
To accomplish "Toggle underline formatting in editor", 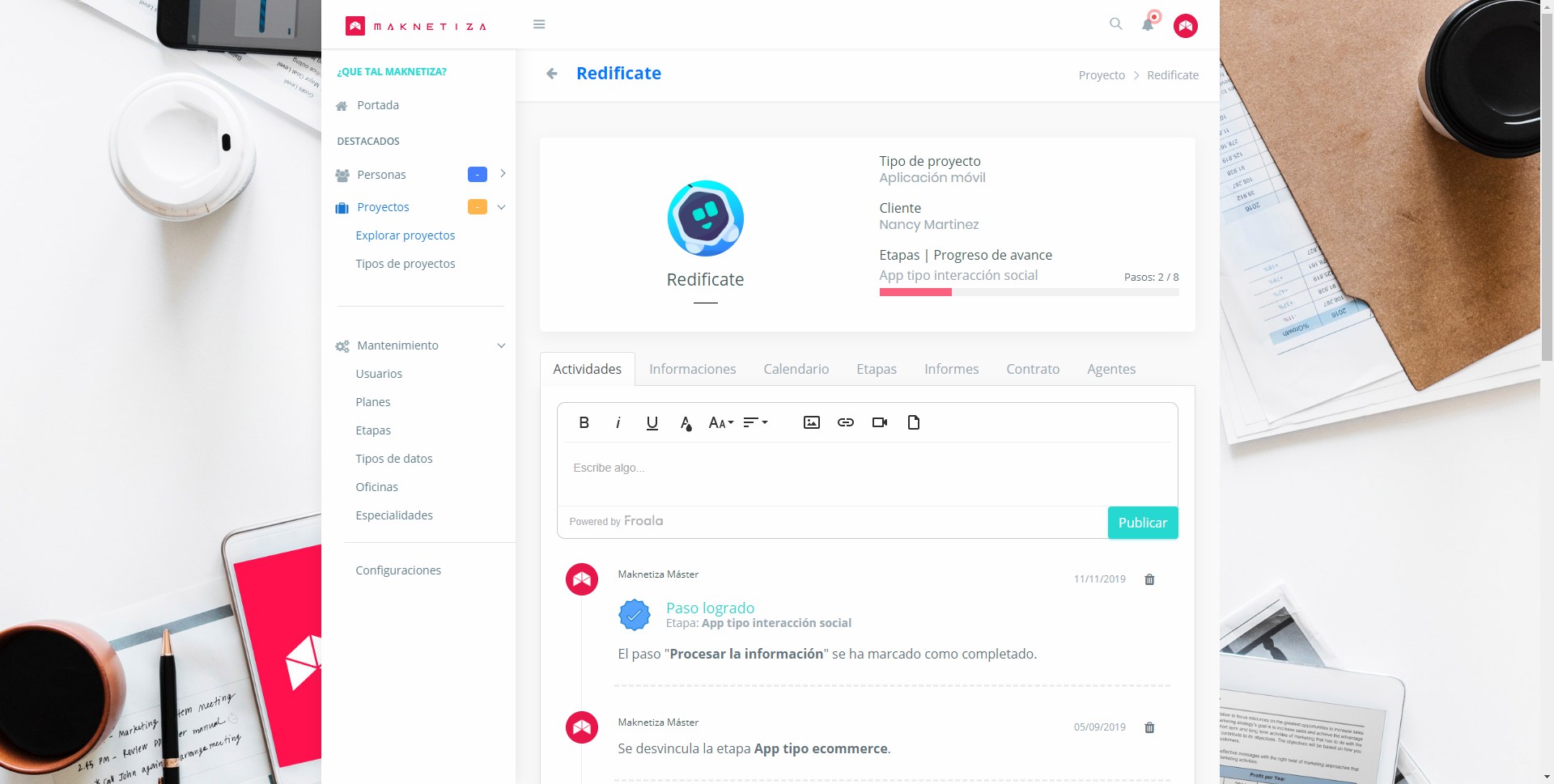I will [x=652, y=422].
